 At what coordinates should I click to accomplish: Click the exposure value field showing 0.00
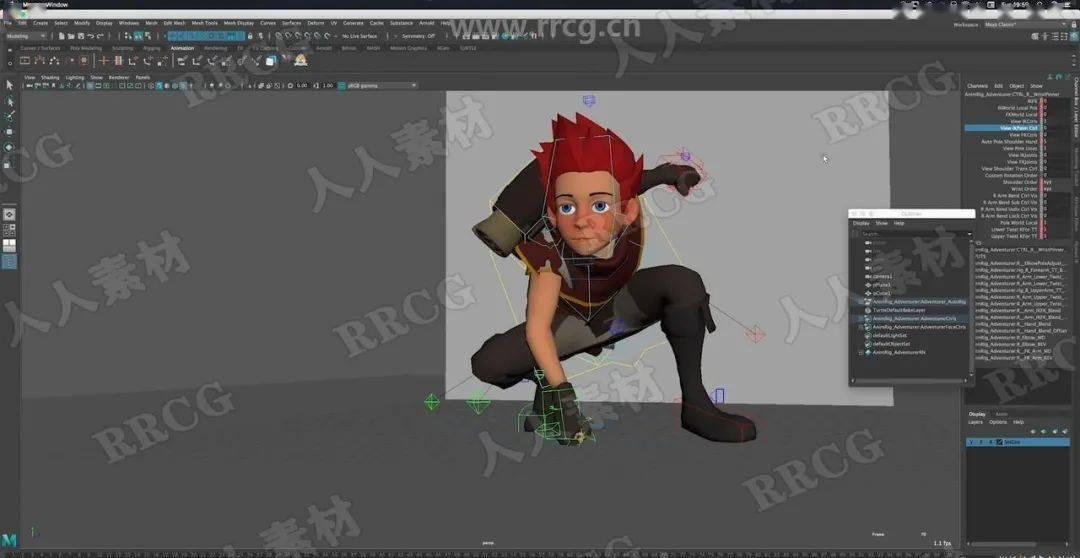[x=302, y=85]
